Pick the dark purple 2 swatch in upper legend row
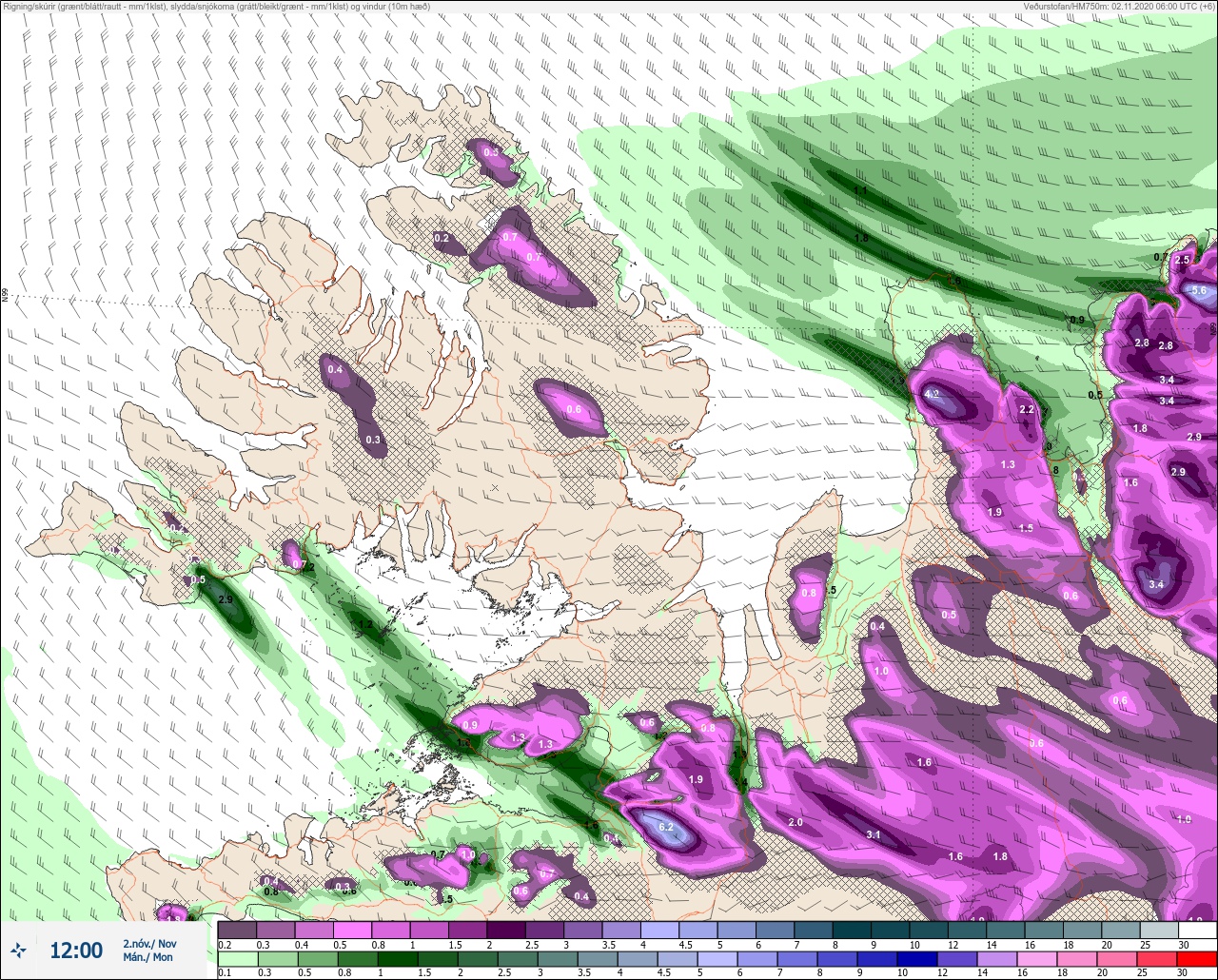Image resolution: width=1218 pixels, height=980 pixels. pyautogui.click(x=506, y=930)
